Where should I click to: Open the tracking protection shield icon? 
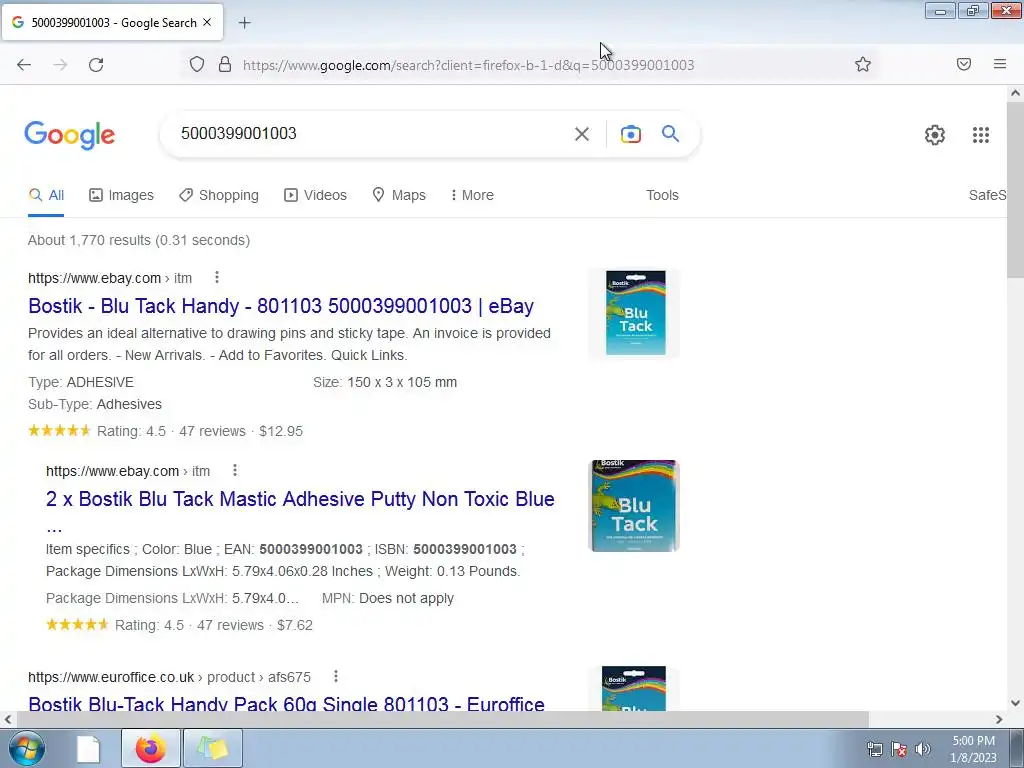click(197, 64)
